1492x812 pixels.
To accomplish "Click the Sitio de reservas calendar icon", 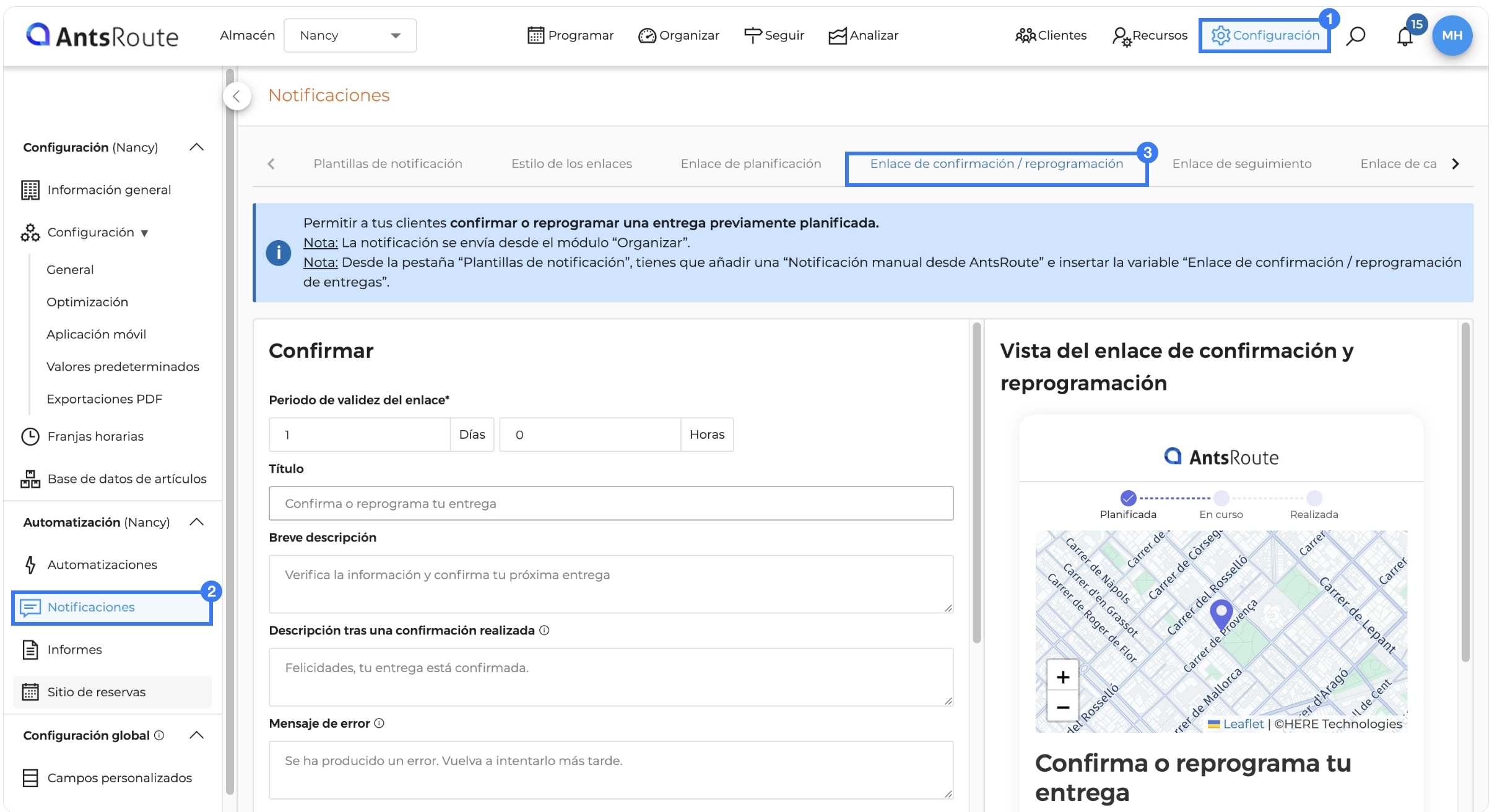I will (30, 692).
